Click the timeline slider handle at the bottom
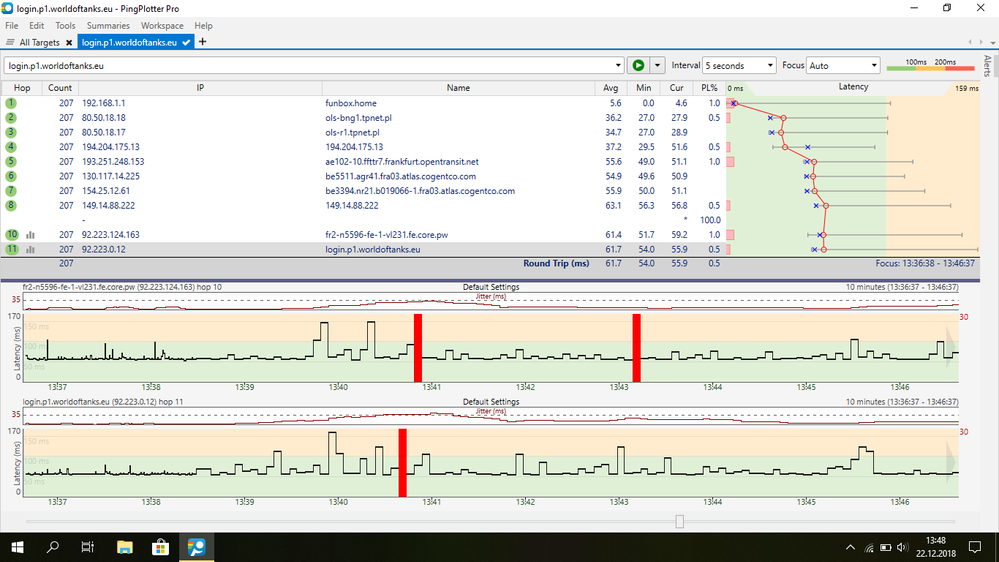Viewport: 999px width, 562px height. tap(680, 521)
